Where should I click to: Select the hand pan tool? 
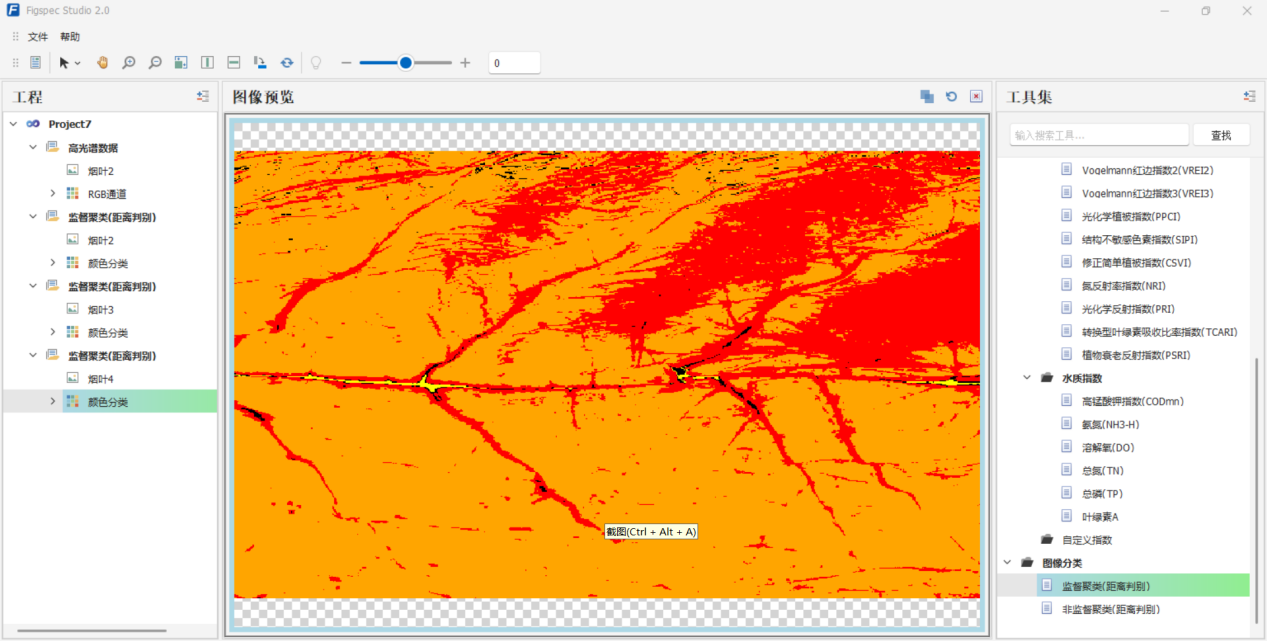pos(102,63)
